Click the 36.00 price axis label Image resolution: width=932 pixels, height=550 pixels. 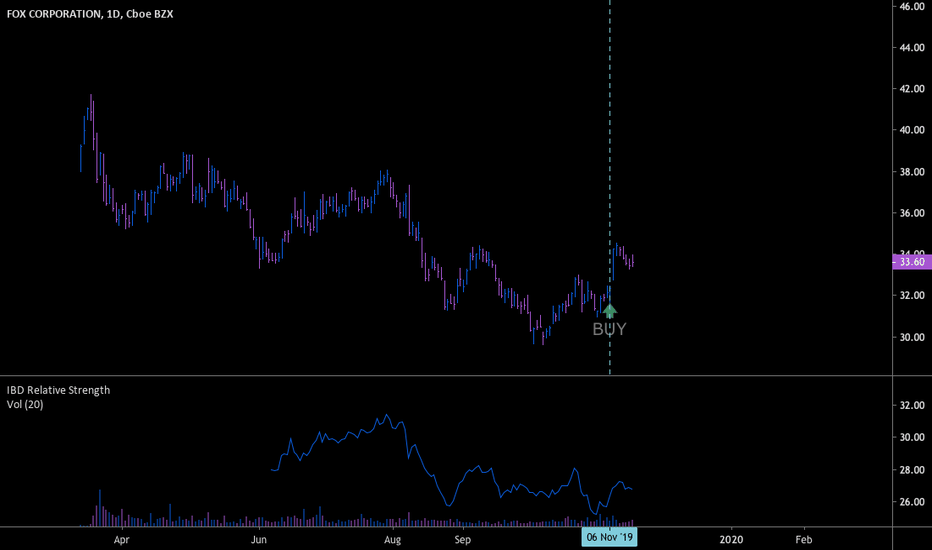[x=912, y=213]
